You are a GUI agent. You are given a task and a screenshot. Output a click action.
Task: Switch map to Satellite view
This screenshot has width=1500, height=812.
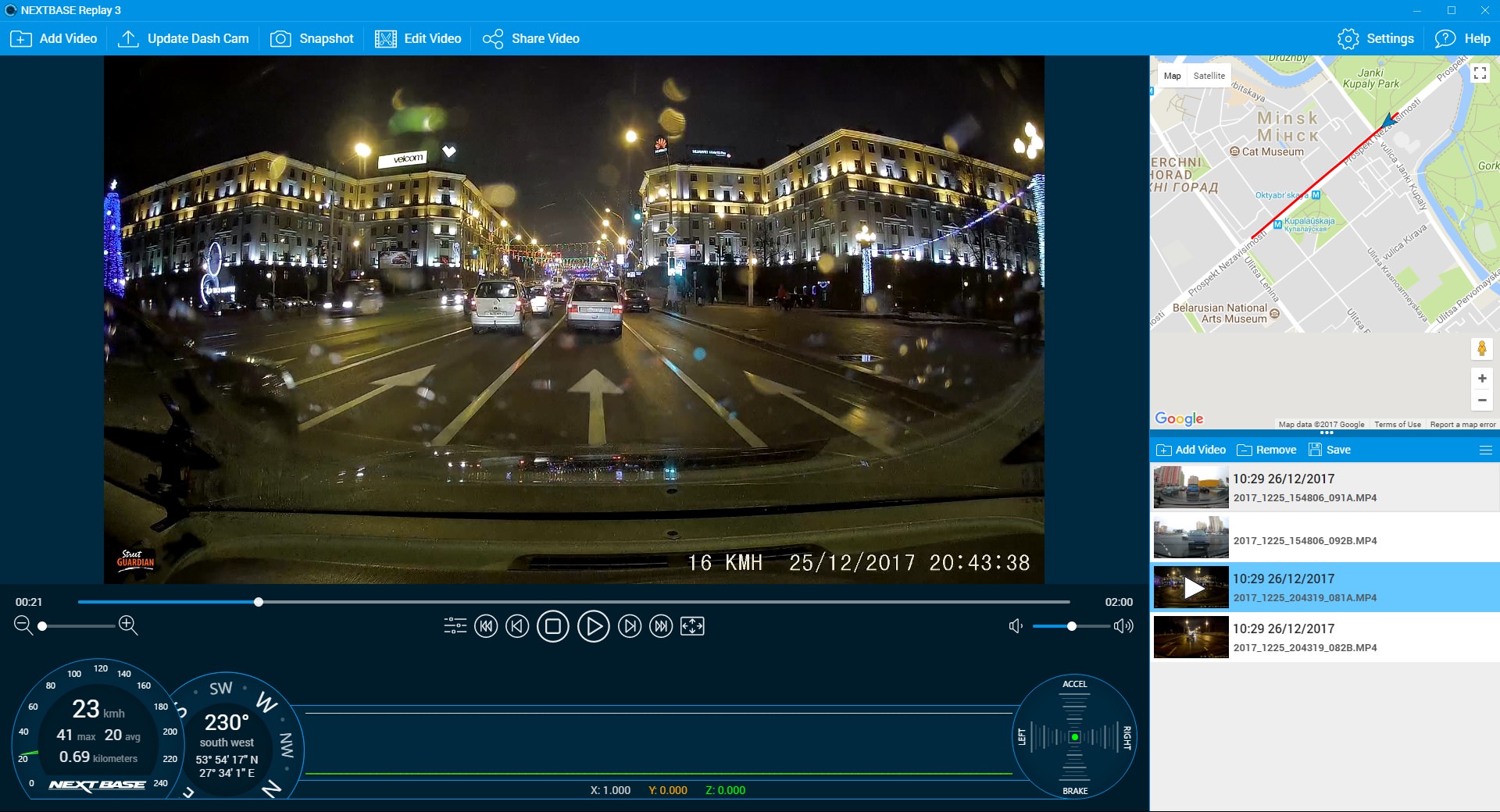coord(1209,76)
